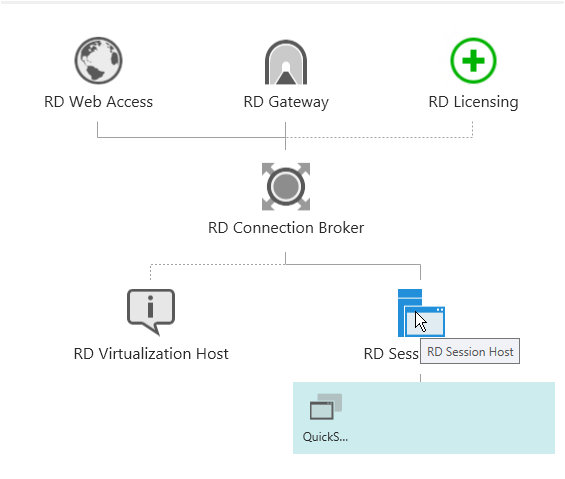The height and width of the screenshot is (479, 565).
Task: Click the RD Web Access label
Action: [x=98, y=102]
